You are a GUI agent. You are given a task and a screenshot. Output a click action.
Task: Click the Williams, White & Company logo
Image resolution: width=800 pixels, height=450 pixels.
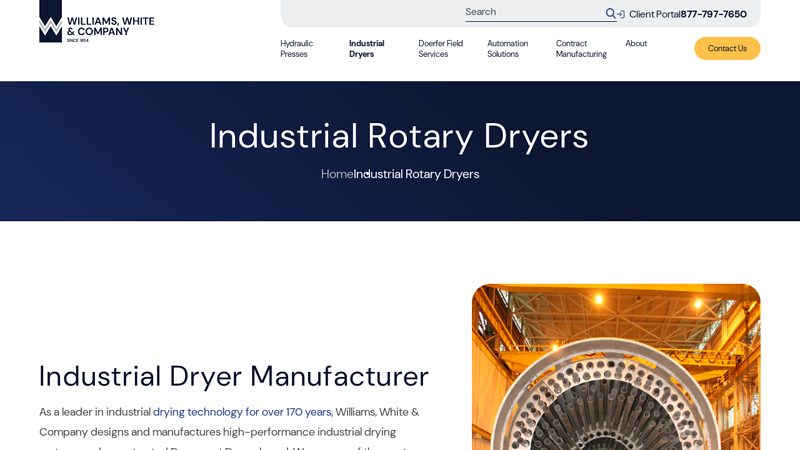click(97, 21)
